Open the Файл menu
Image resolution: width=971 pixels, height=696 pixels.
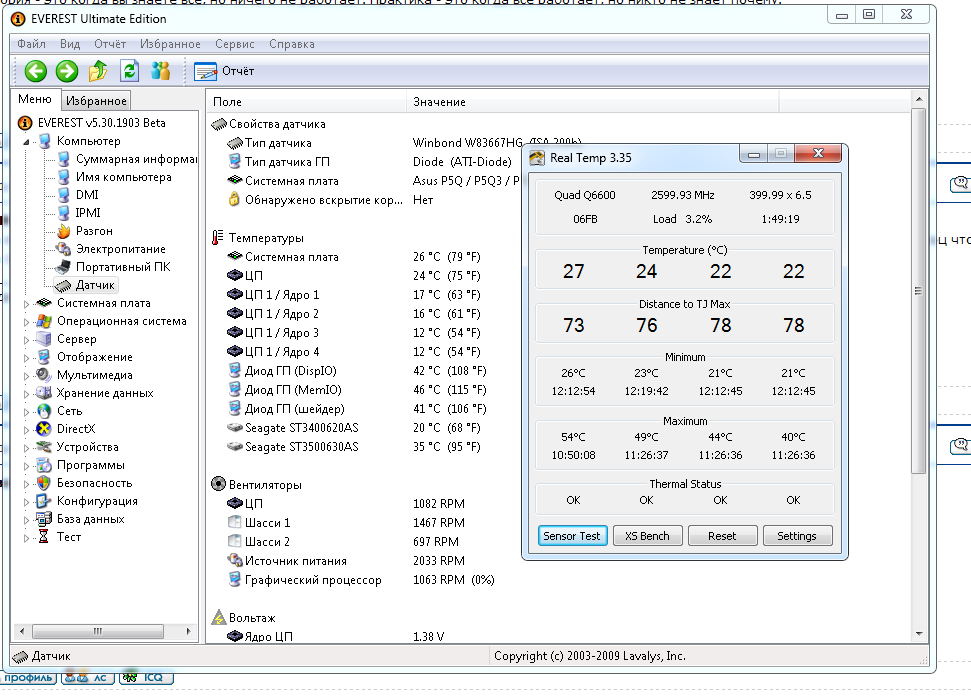pyautogui.click(x=32, y=44)
